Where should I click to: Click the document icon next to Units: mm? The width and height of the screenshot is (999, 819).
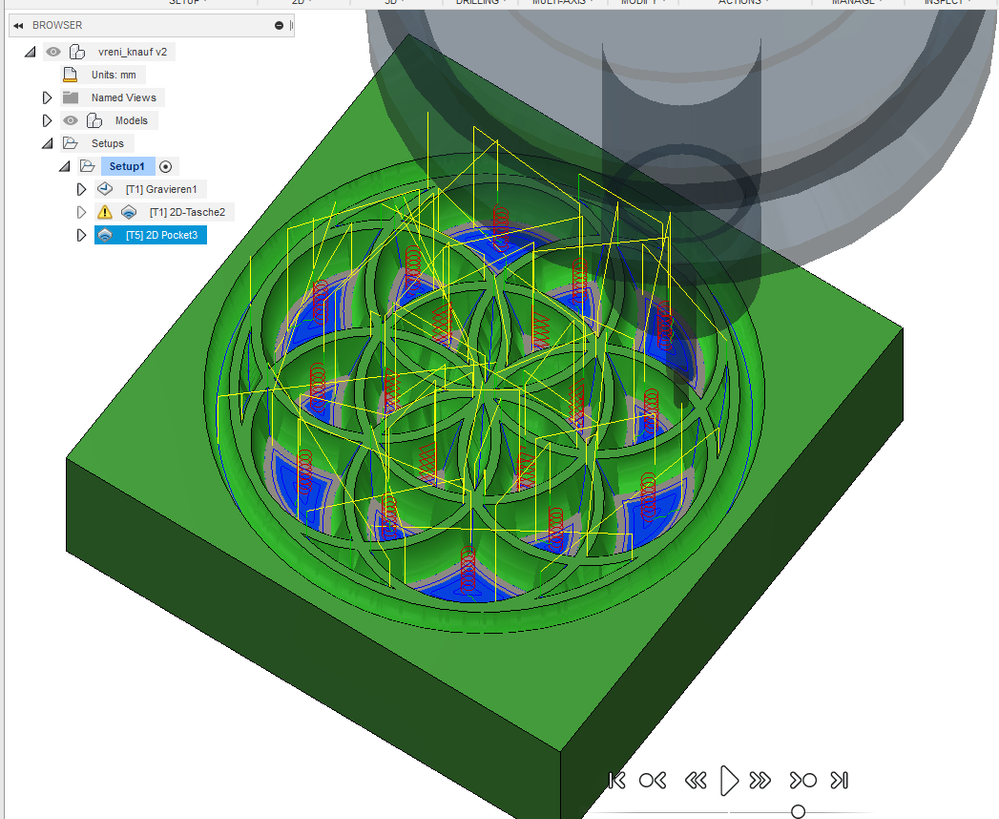click(70, 75)
